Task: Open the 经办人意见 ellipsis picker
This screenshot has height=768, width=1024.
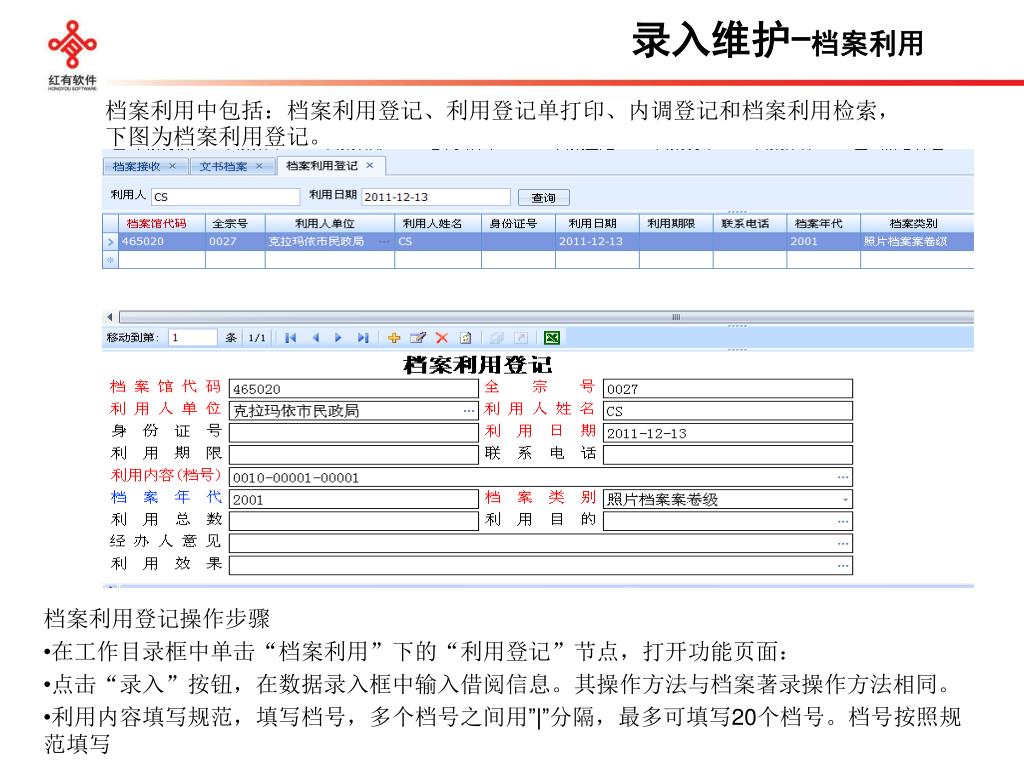Action: (843, 543)
